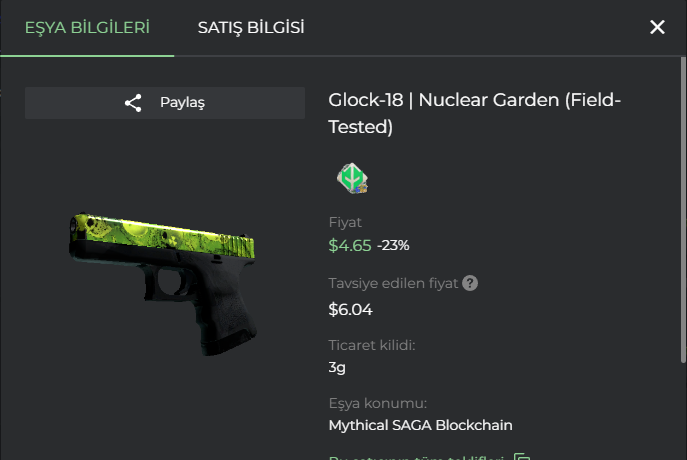Click the share icon beside Paylaş
Image resolution: width=687 pixels, height=460 pixels.
133,103
